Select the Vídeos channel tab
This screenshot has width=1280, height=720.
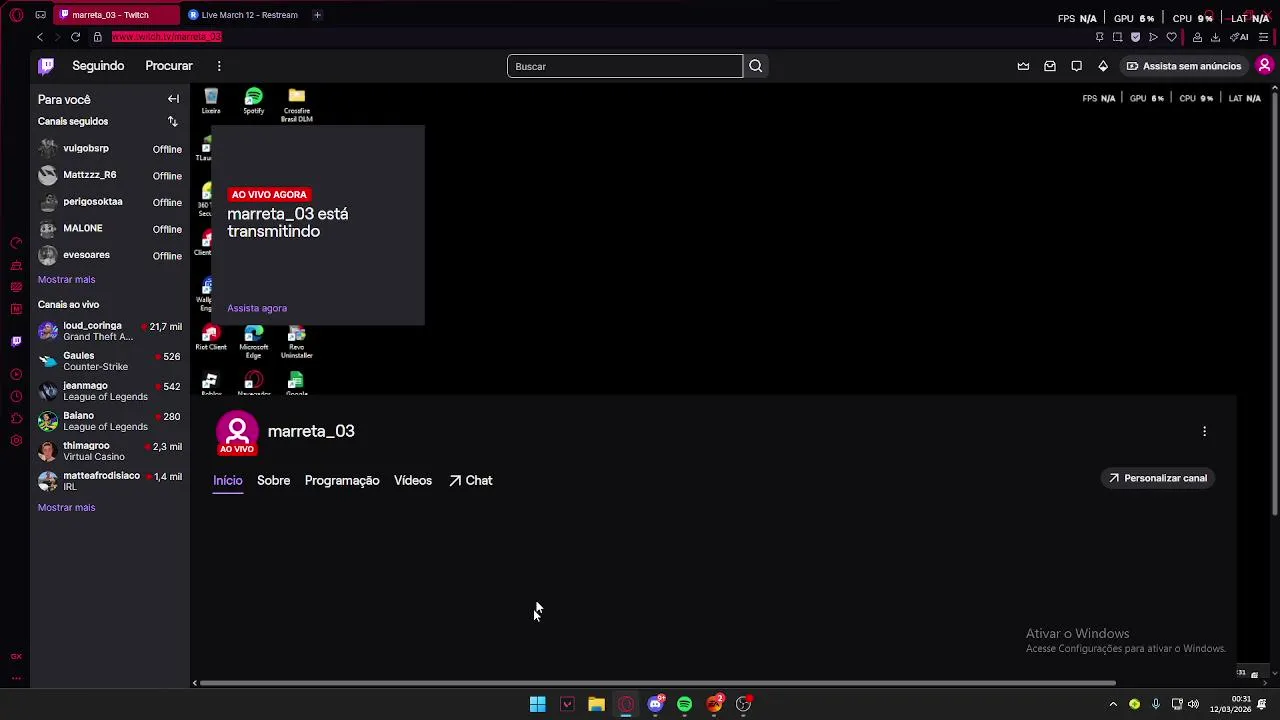click(413, 481)
